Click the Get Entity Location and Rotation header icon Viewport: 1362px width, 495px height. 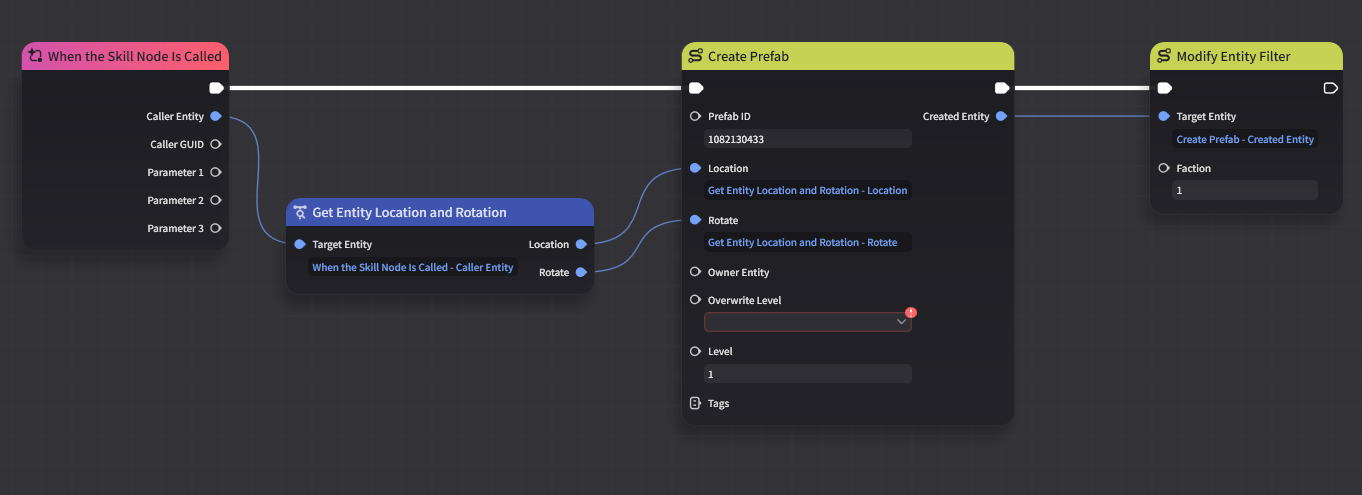click(300, 212)
